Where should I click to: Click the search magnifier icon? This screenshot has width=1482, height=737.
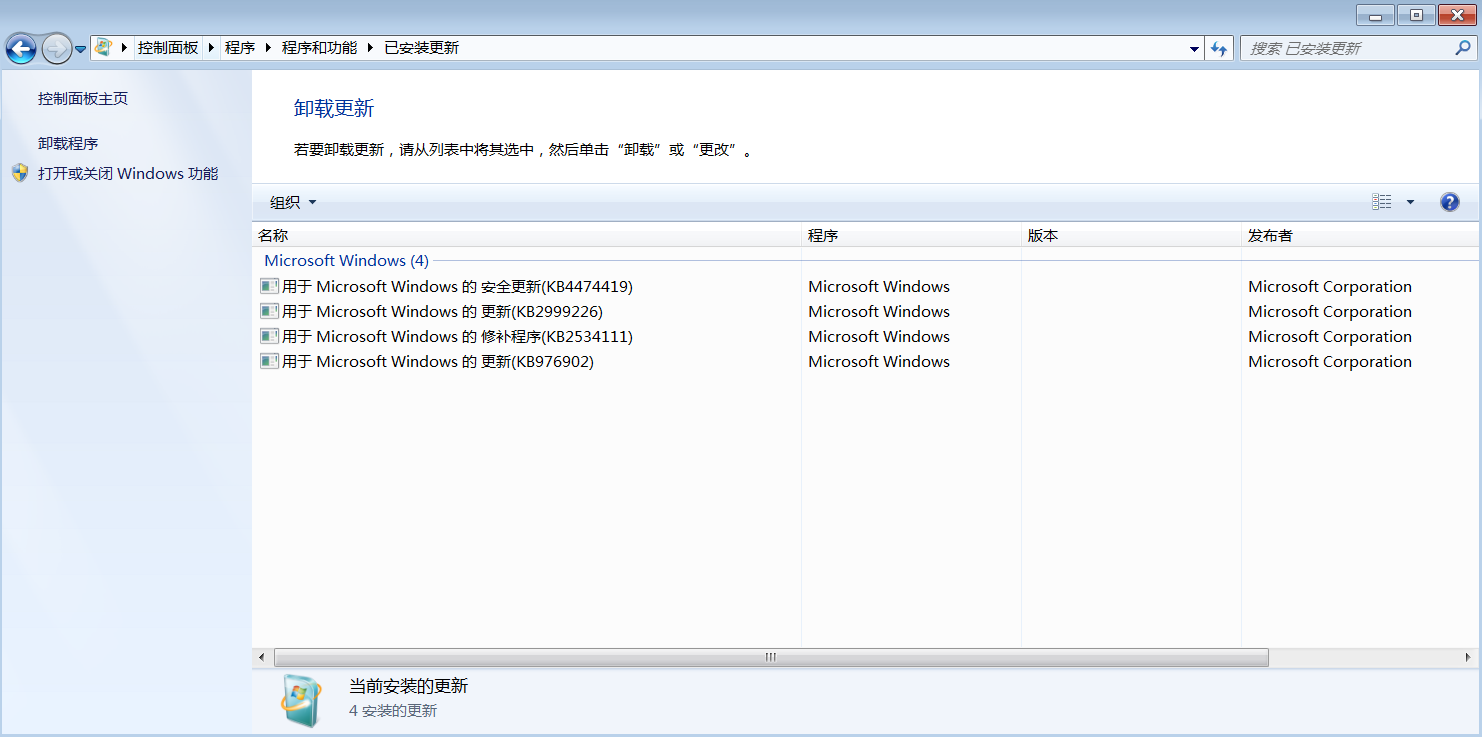pyautogui.click(x=1463, y=48)
